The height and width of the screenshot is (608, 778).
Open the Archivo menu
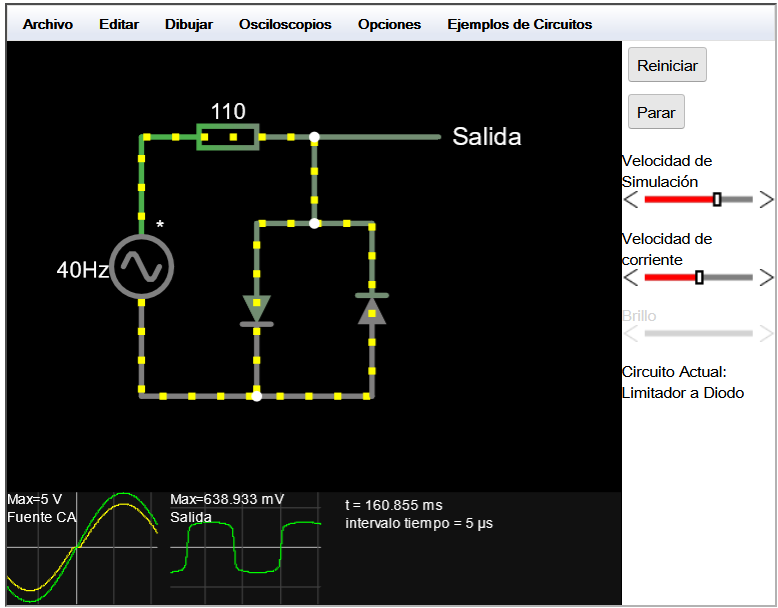pyautogui.click(x=48, y=24)
